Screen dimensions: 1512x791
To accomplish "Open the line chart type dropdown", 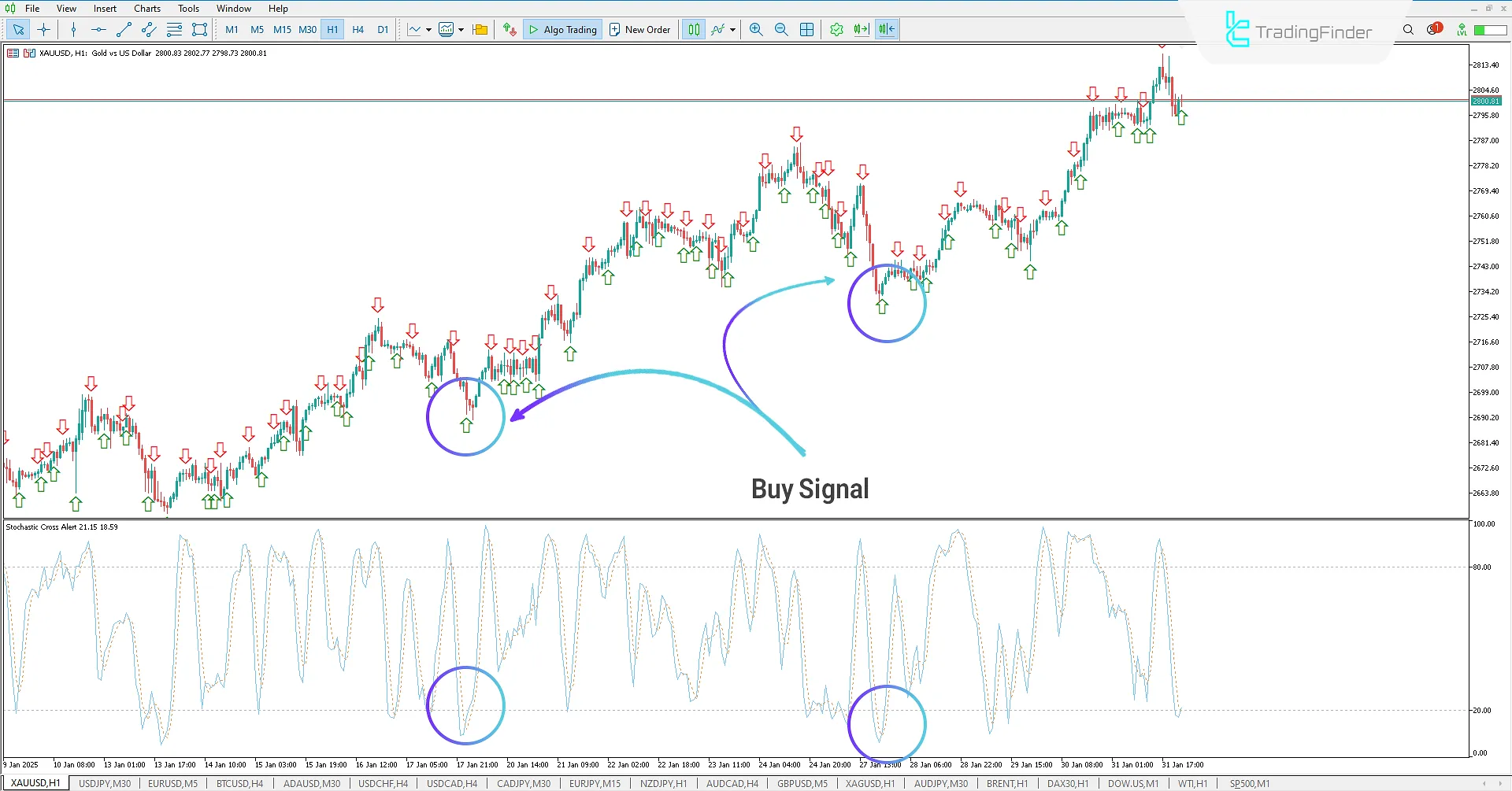I will point(428,29).
